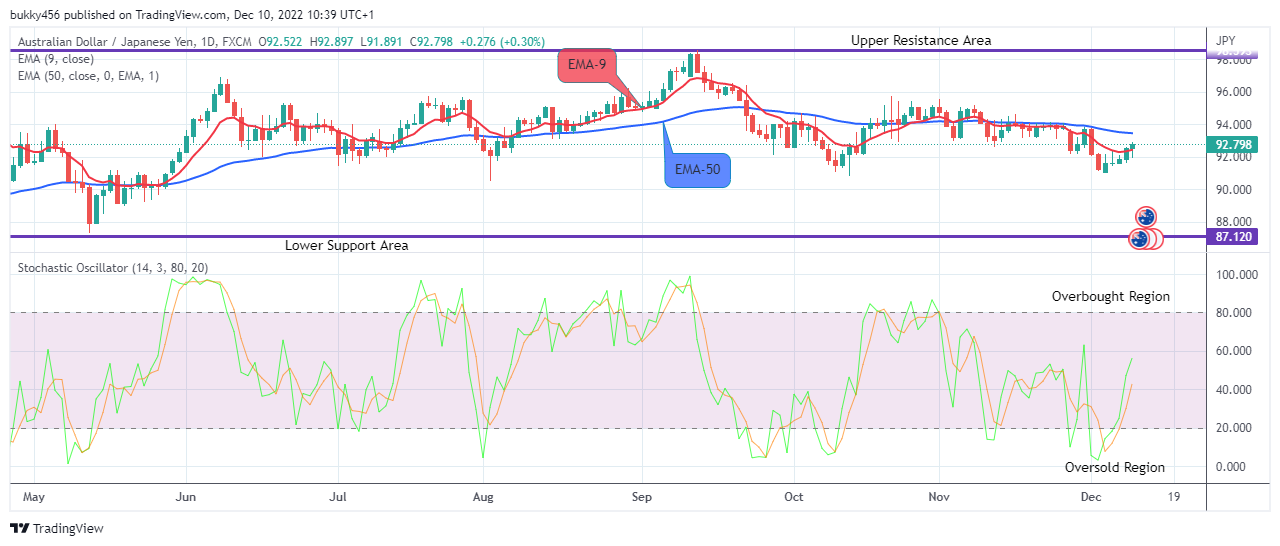
Task: Click the upper Australian flag event icon
Action: 1146,216
